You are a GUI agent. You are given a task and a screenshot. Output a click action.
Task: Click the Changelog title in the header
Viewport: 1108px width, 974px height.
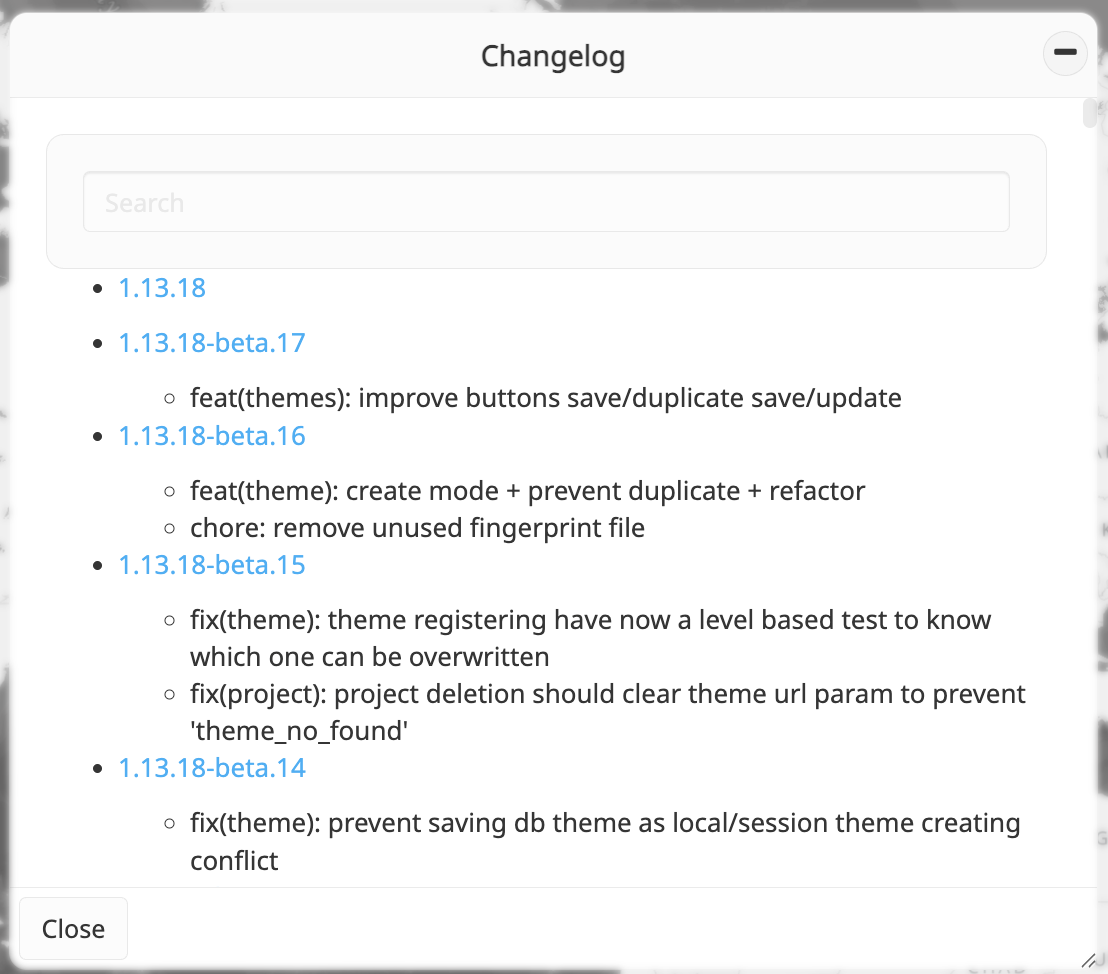553,56
